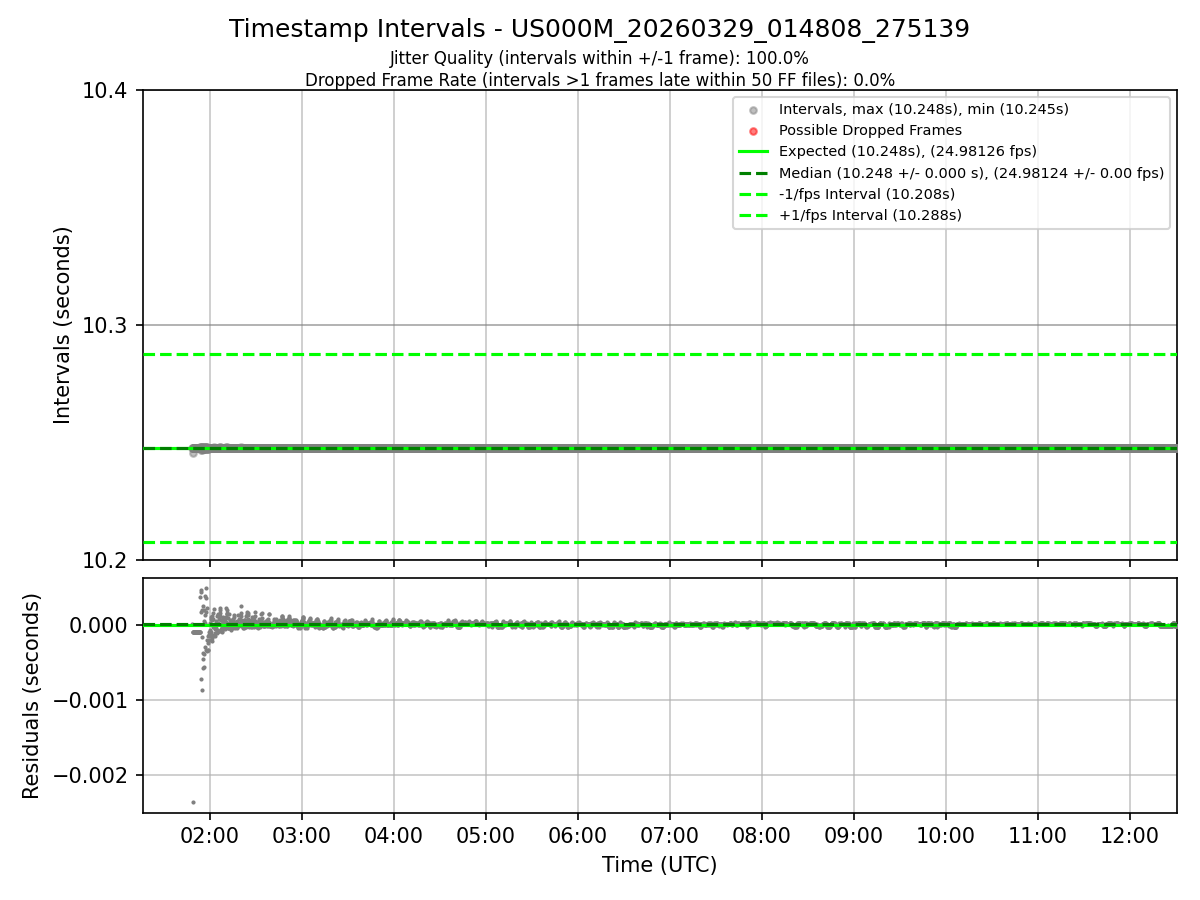
Task: Click the dark green dashed Median legend sample
Action: [754, 173]
